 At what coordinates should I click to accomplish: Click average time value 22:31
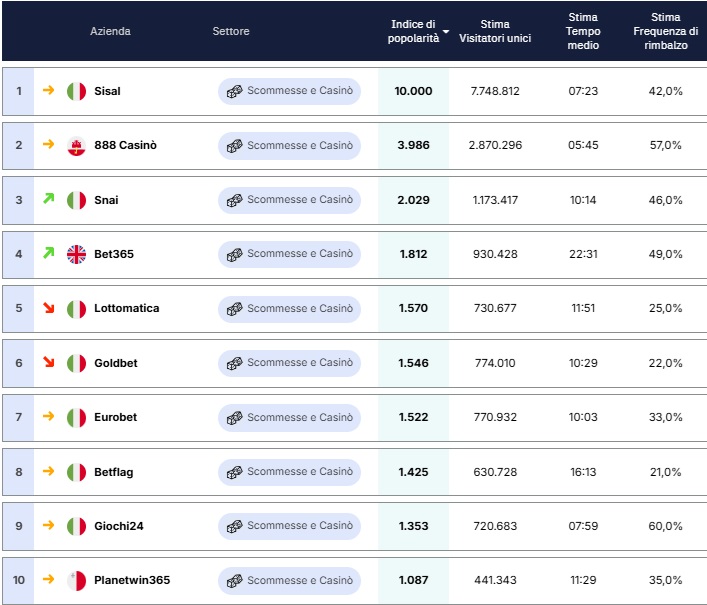coord(583,254)
